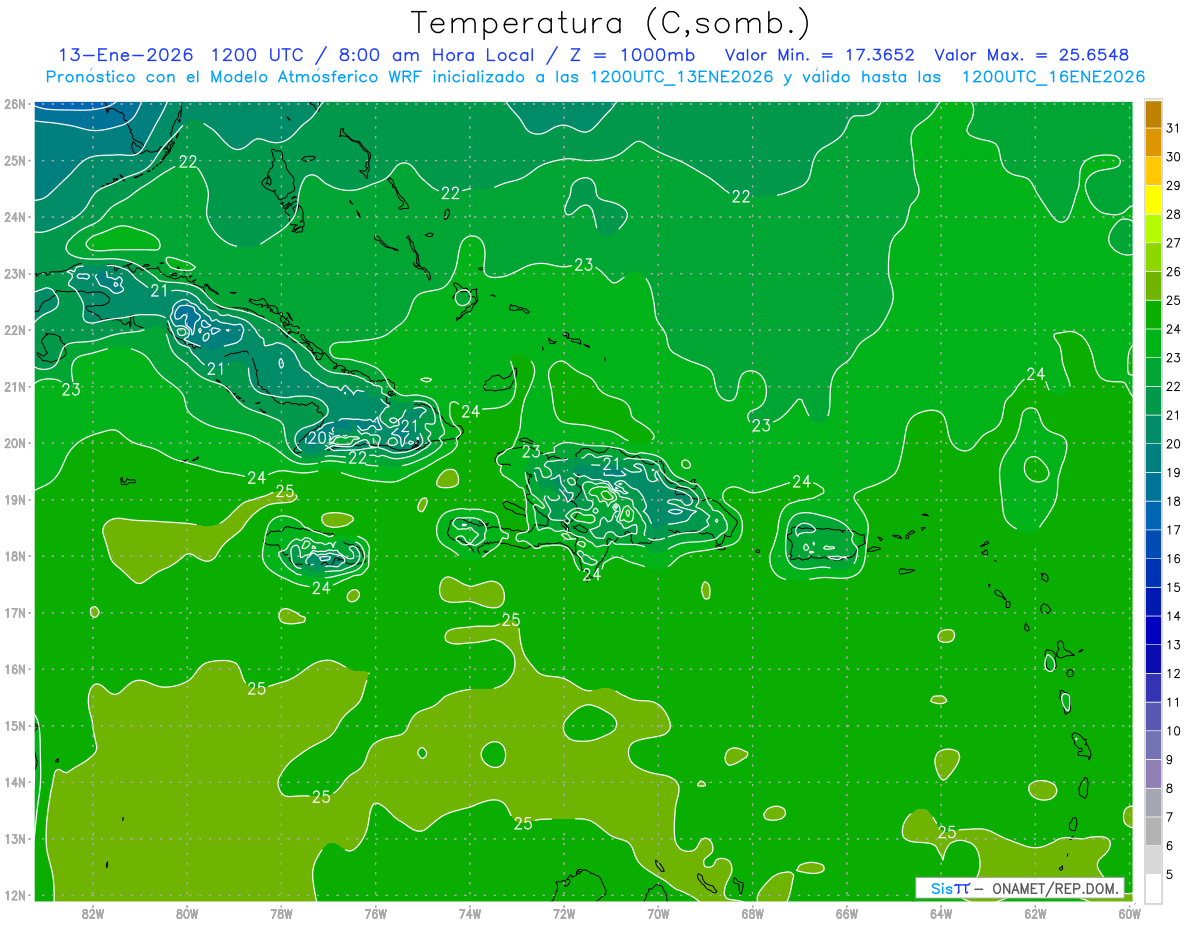1200x927 pixels.
Task: Click the '19' value on the color scale
Action: (1173, 473)
